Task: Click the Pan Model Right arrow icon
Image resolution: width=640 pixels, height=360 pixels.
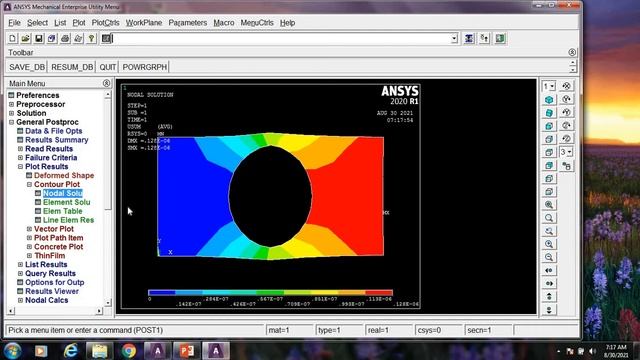Action: point(549,283)
